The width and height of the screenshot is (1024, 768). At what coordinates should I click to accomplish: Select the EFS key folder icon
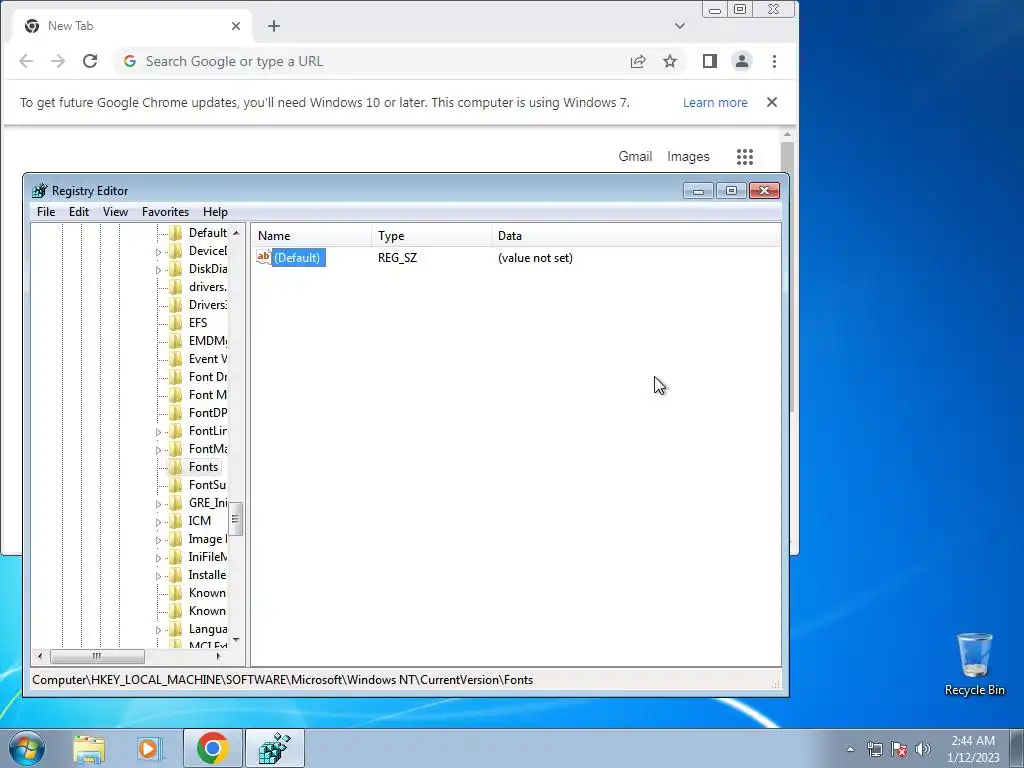tap(175, 323)
